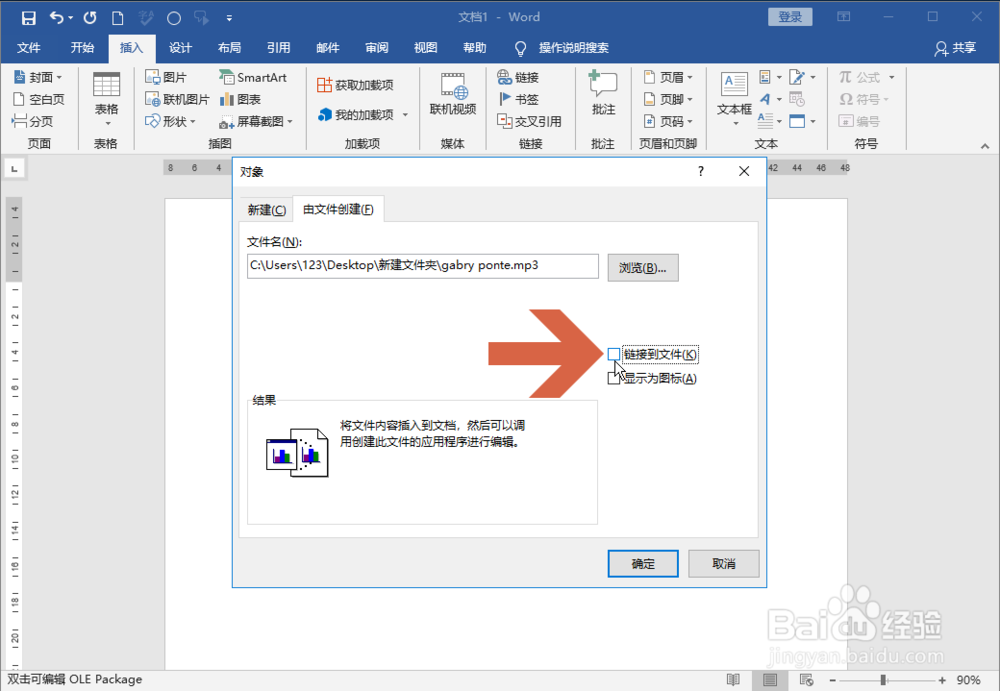Click Get Add-ins (获取加载项)
This screenshot has height=691, width=1000.
pyautogui.click(x=355, y=85)
